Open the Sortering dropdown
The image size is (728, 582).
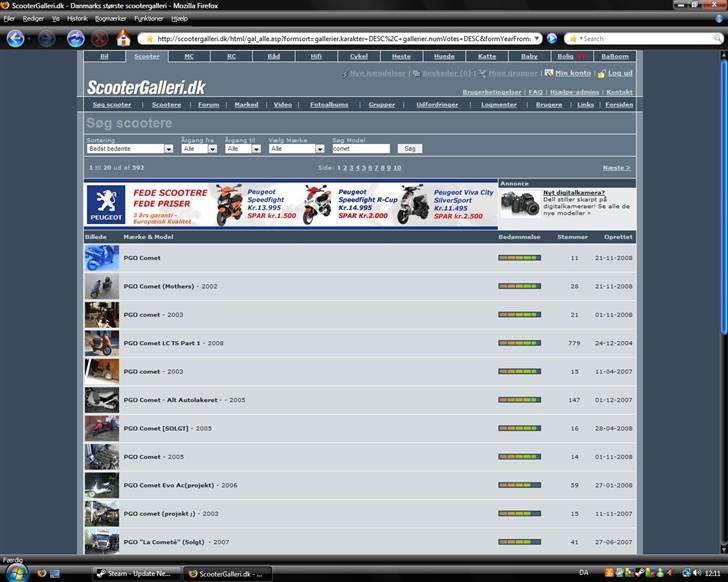(x=130, y=148)
